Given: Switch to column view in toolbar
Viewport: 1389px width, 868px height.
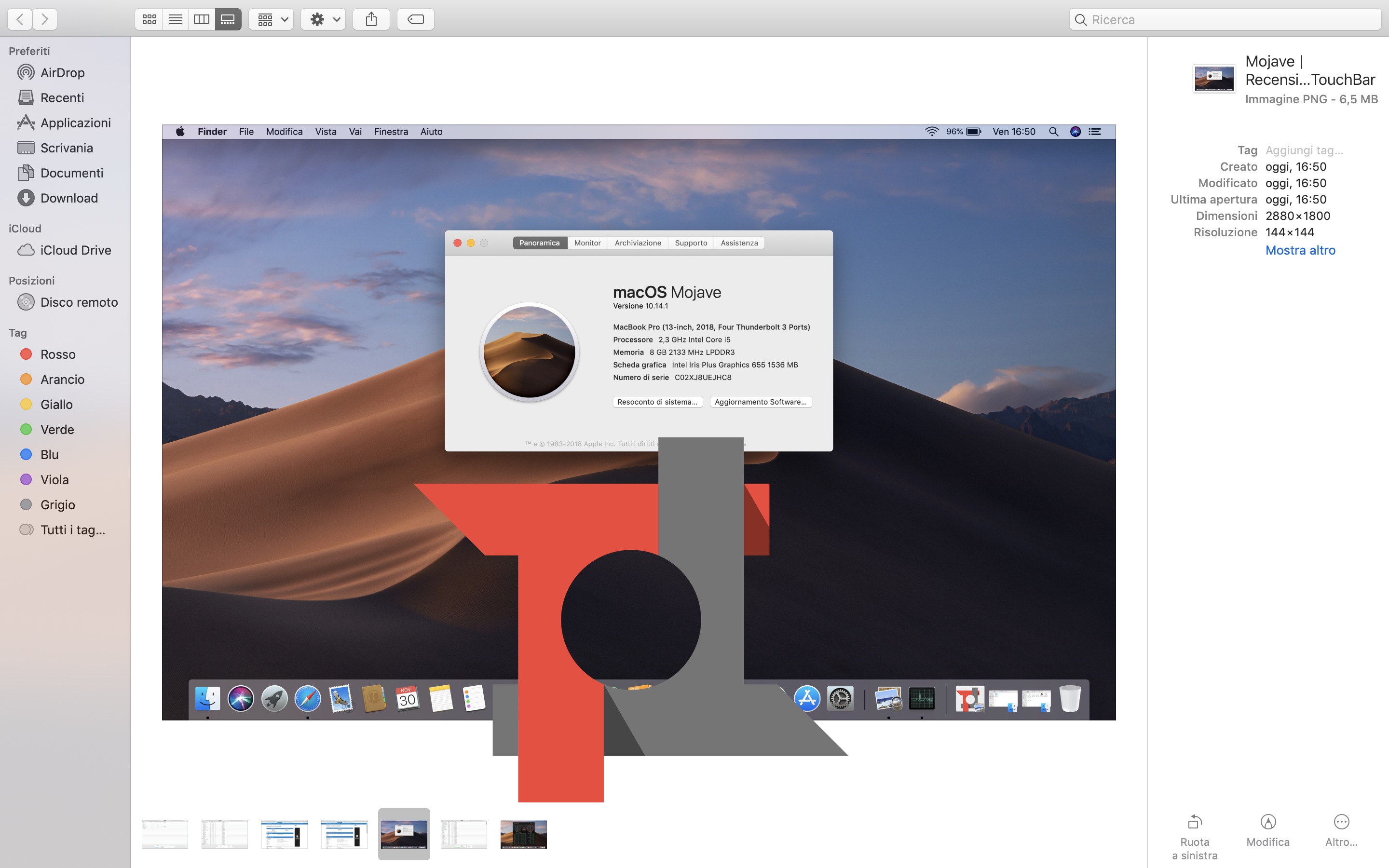Looking at the screenshot, I should [x=202, y=19].
